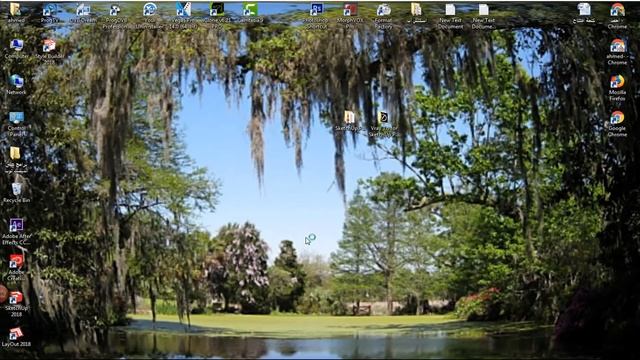The image size is (640, 360).
Task: Open the SketchUp folder in desktop center
Action: click(x=349, y=121)
